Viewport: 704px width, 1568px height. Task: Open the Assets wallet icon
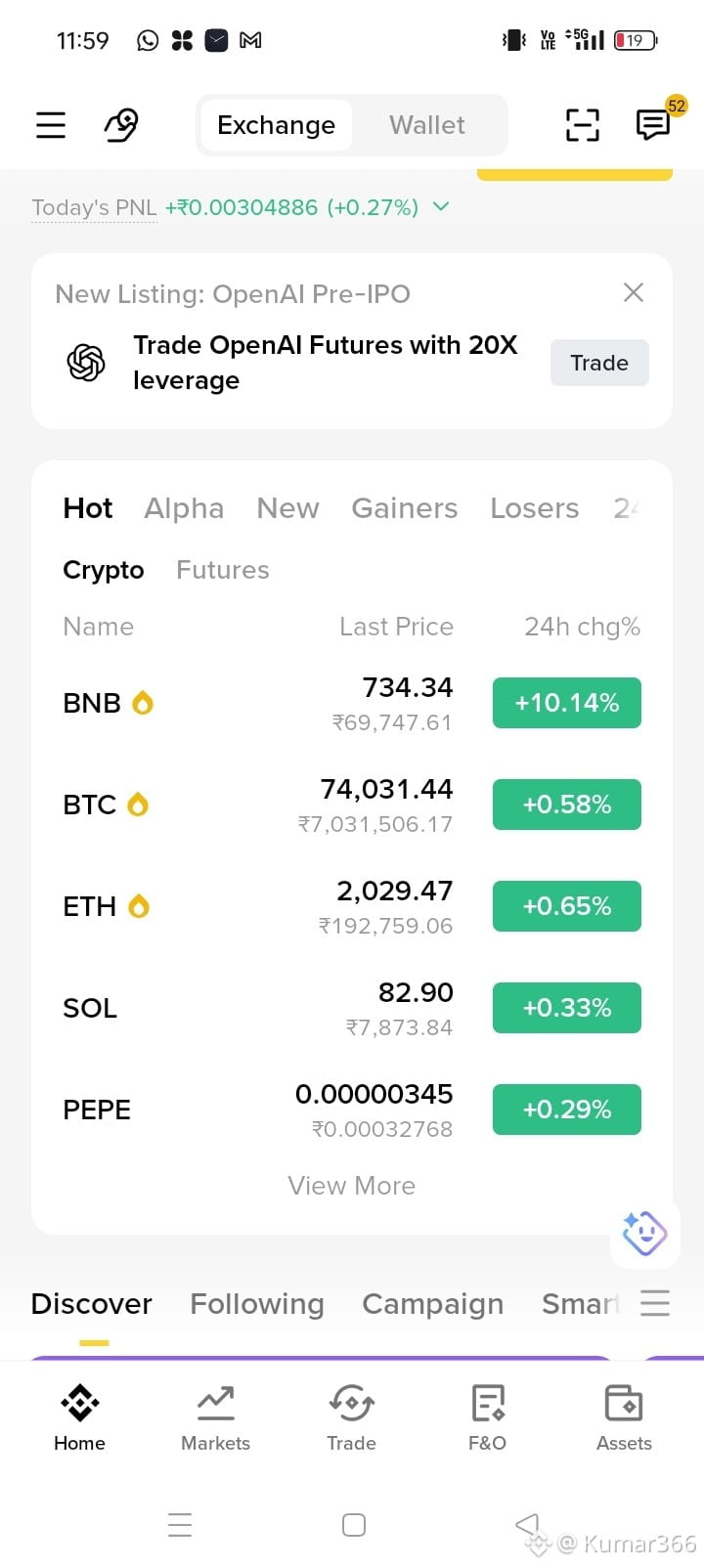coord(624,1417)
